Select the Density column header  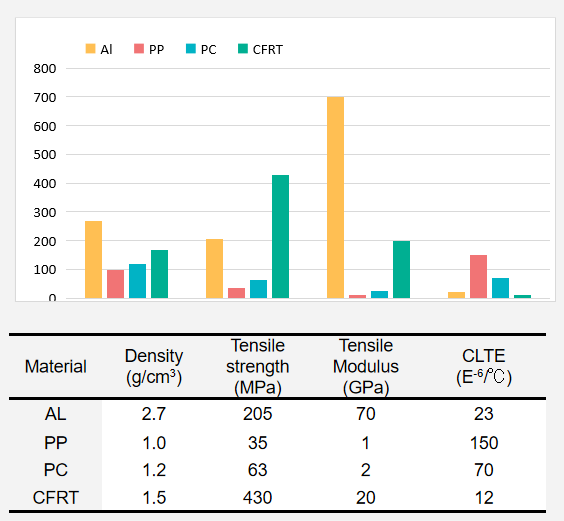(x=154, y=367)
